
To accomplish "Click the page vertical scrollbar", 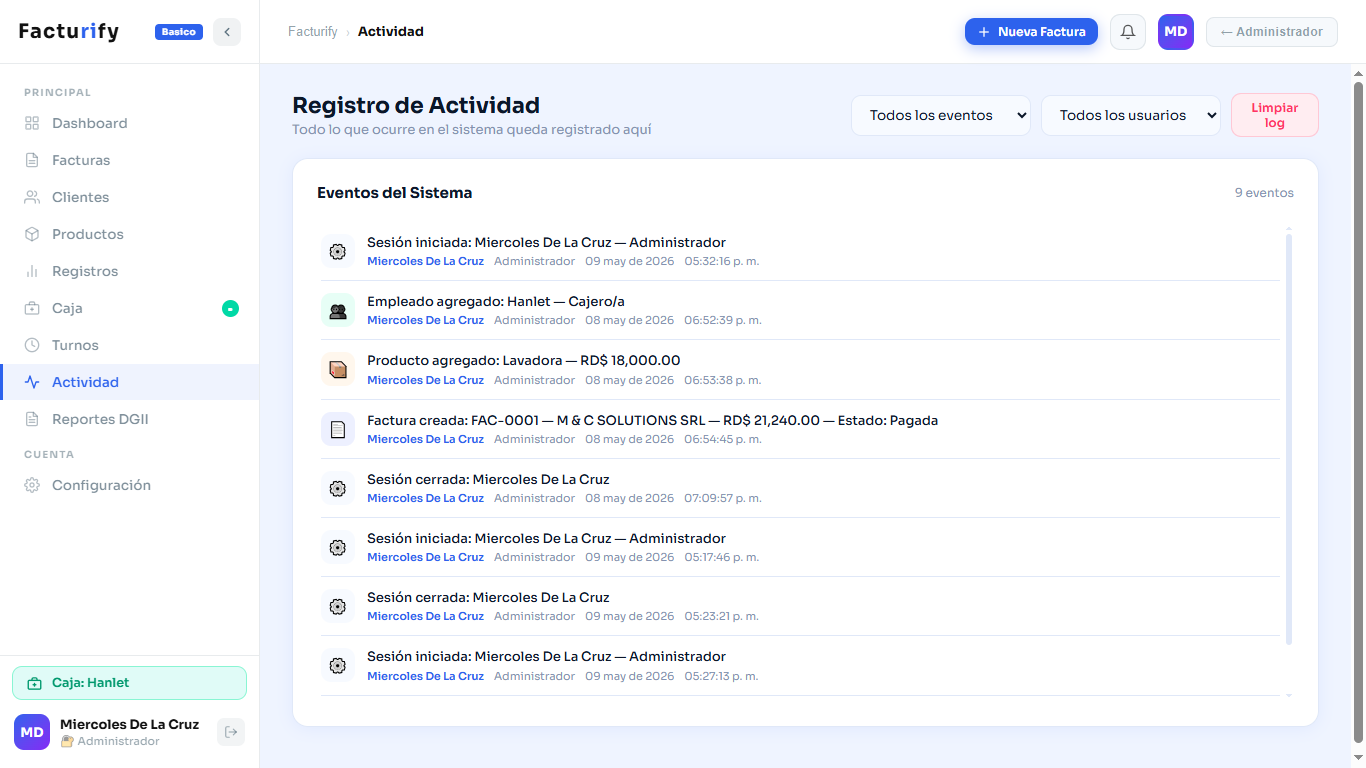I will coord(1358,410).
